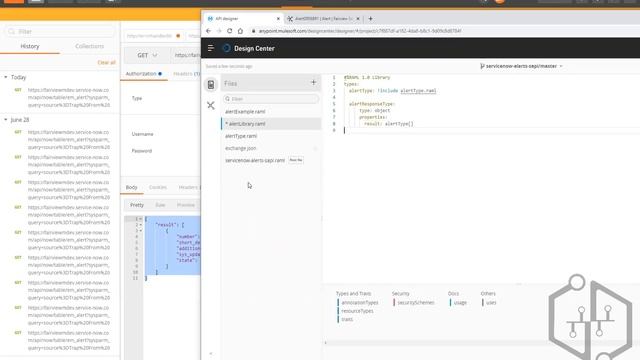Open exchange.json in the file list
This screenshot has width=640, height=360.
click(x=271, y=148)
